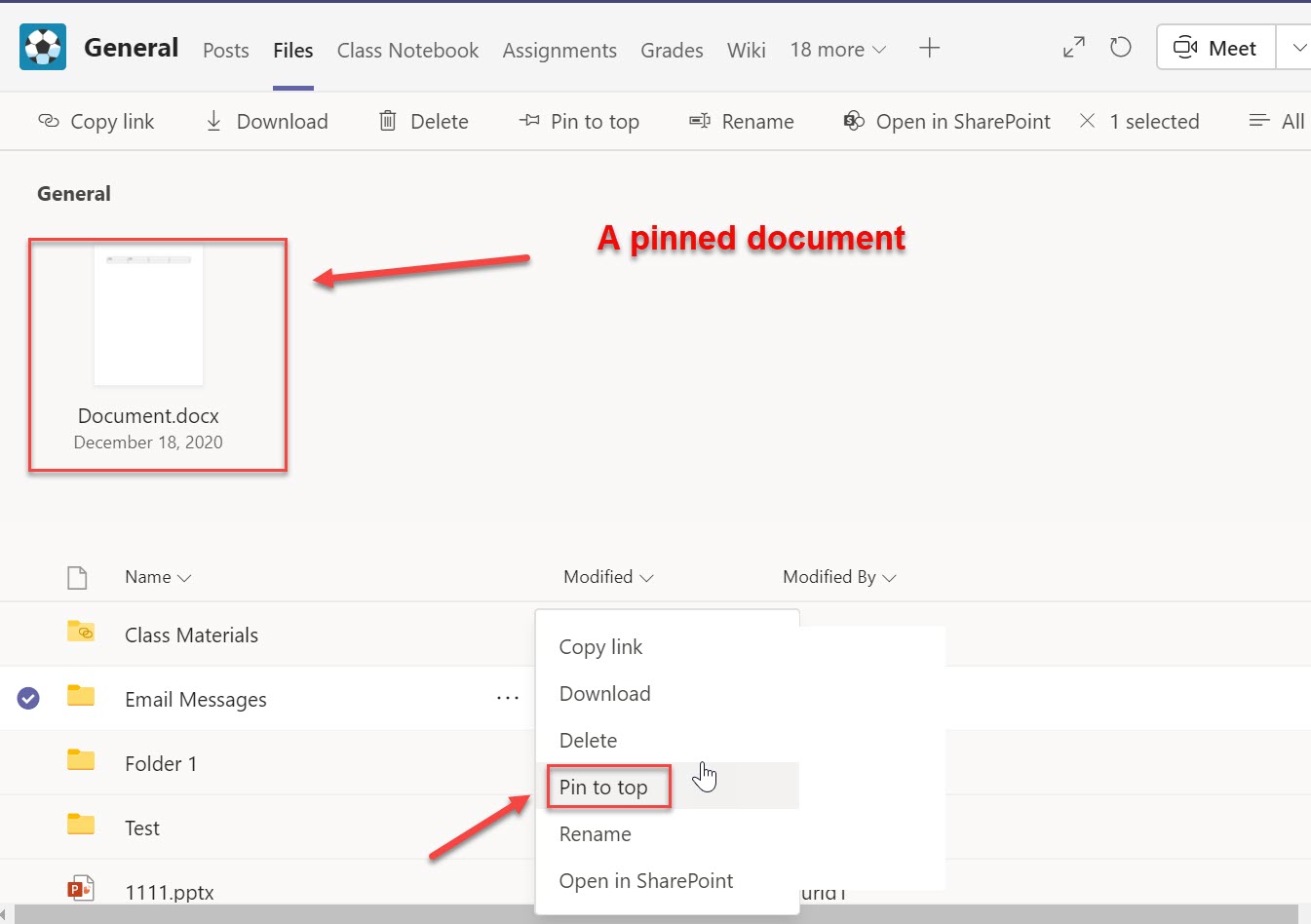Select Pin to top in context menu
This screenshot has height=924, width=1311.
click(668, 787)
